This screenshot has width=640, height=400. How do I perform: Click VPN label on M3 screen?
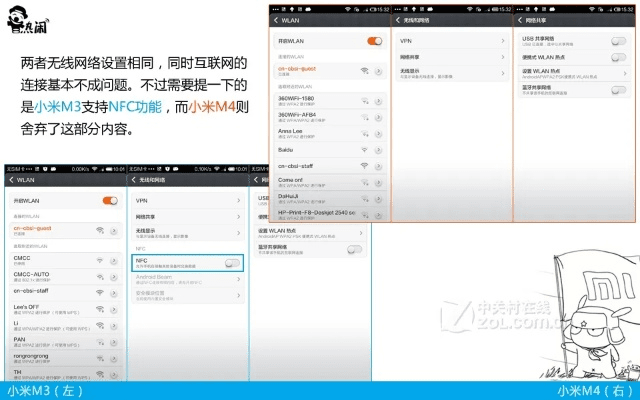141,200
